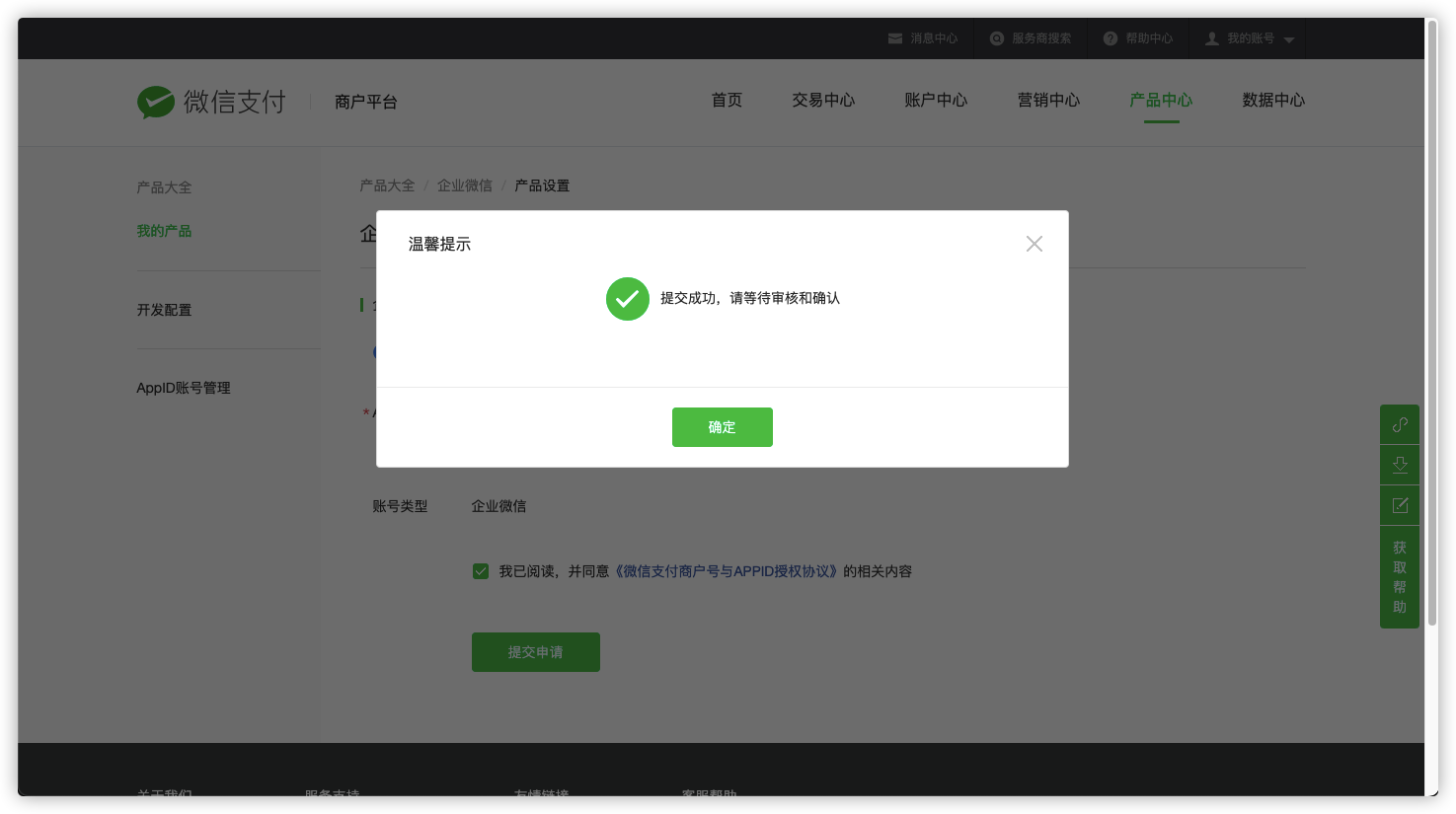Click the 商户平台 title text
Image resolution: width=1456 pixels, height=814 pixels.
(x=365, y=102)
